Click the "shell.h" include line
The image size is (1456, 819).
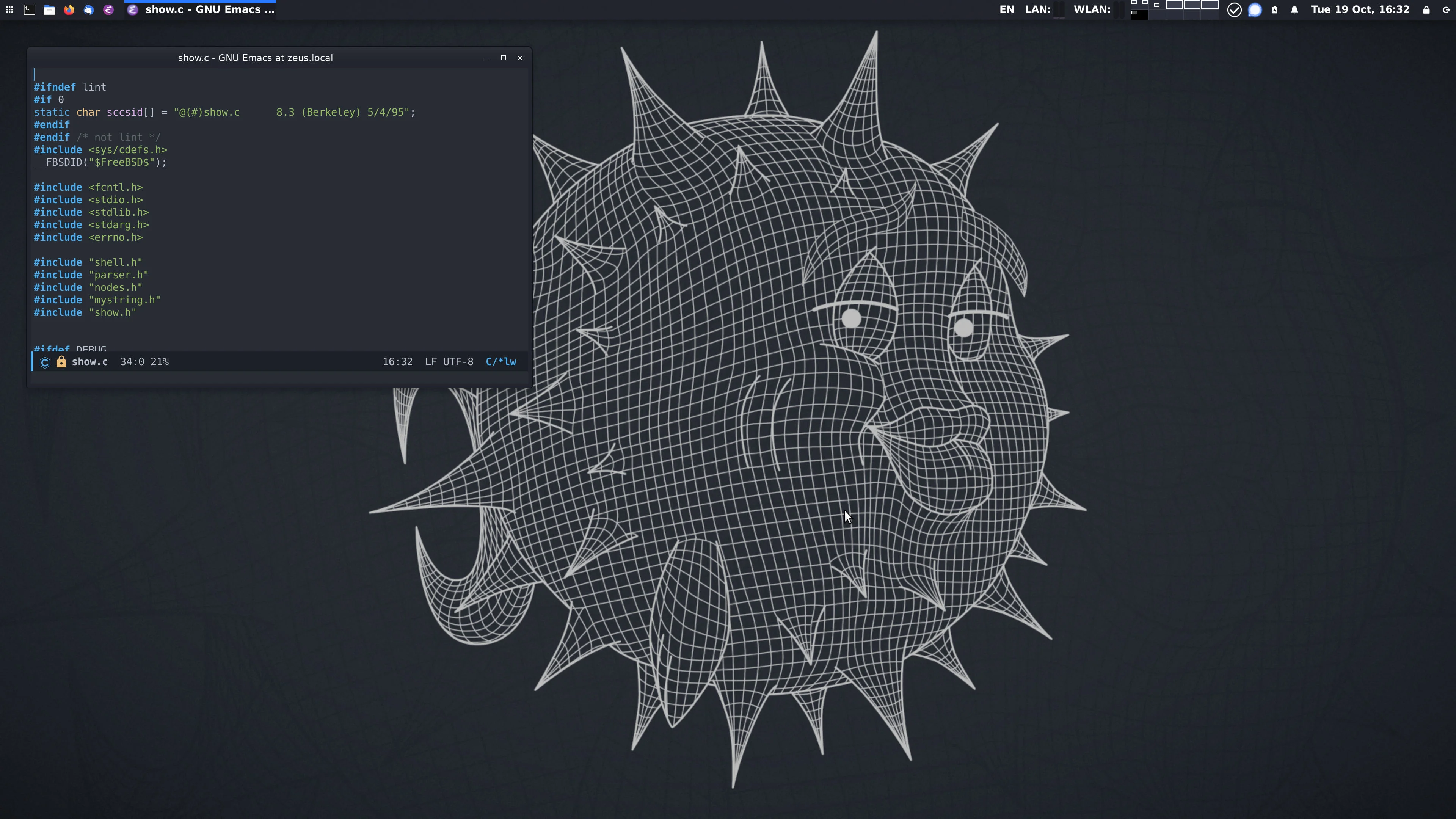[88, 262]
